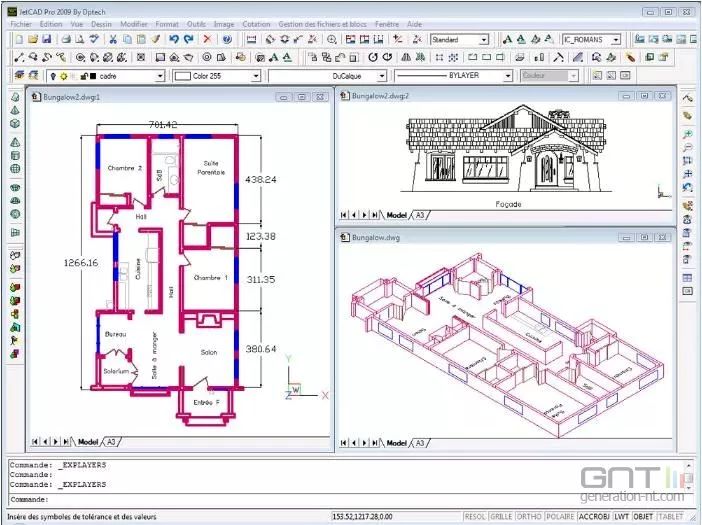702x525 pixels.
Task: Expand the IC_ROMANS text style dropdown
Action: (x=616, y=40)
